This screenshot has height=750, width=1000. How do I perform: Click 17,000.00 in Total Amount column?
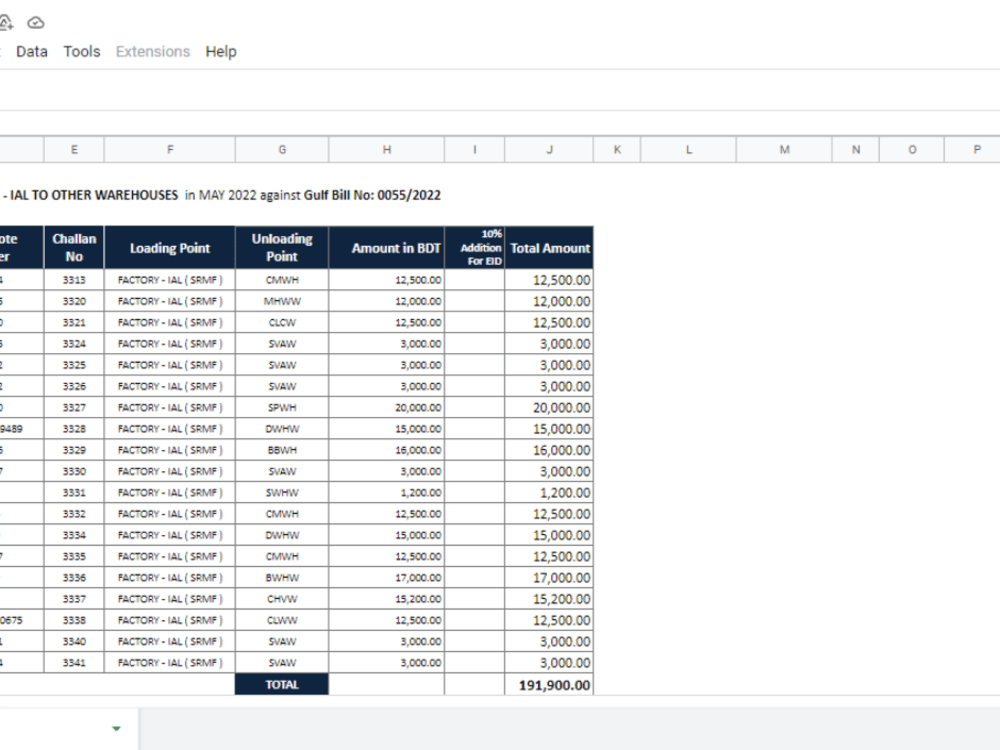(549, 578)
